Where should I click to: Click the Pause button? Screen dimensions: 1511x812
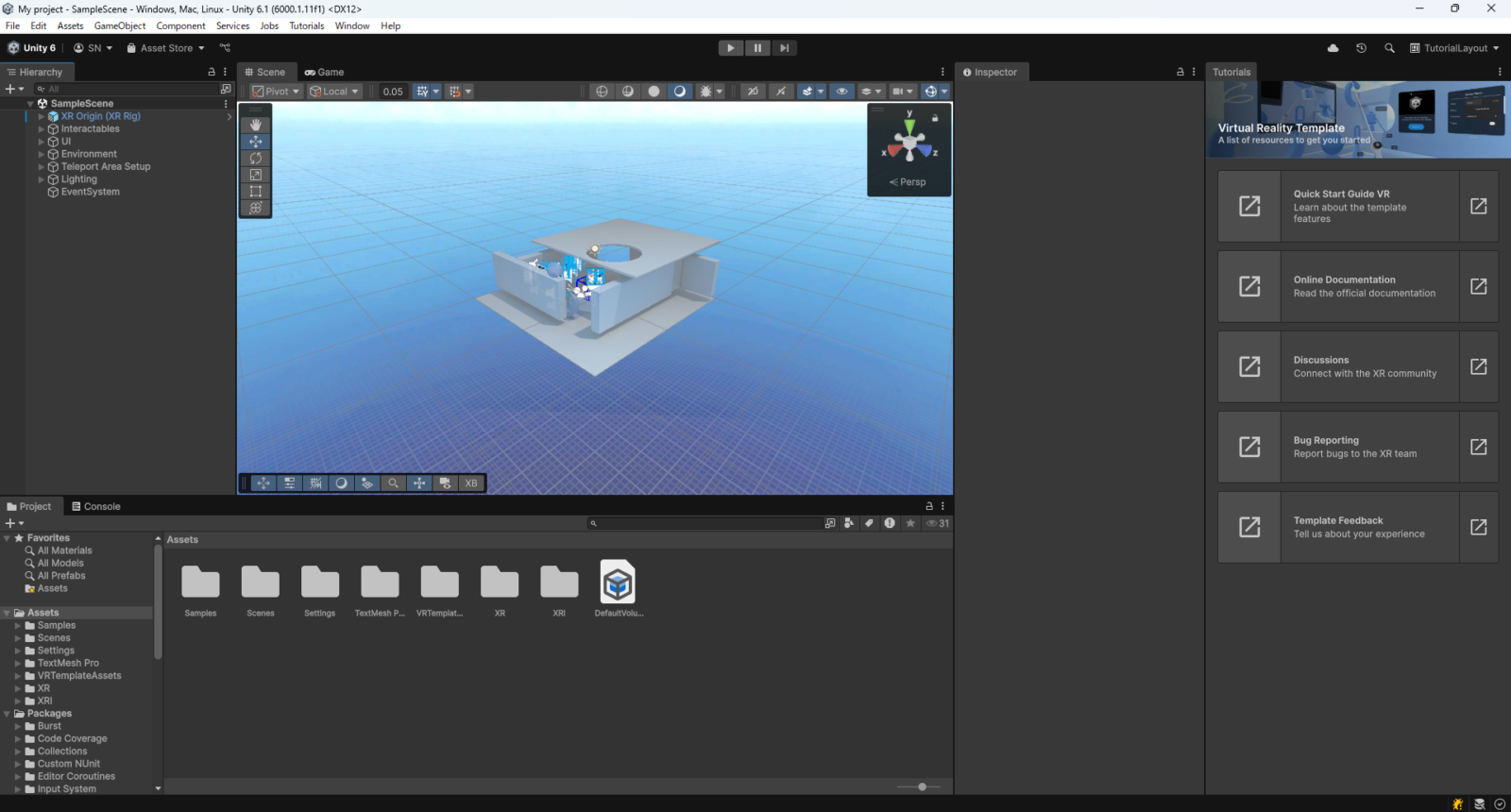coord(757,48)
